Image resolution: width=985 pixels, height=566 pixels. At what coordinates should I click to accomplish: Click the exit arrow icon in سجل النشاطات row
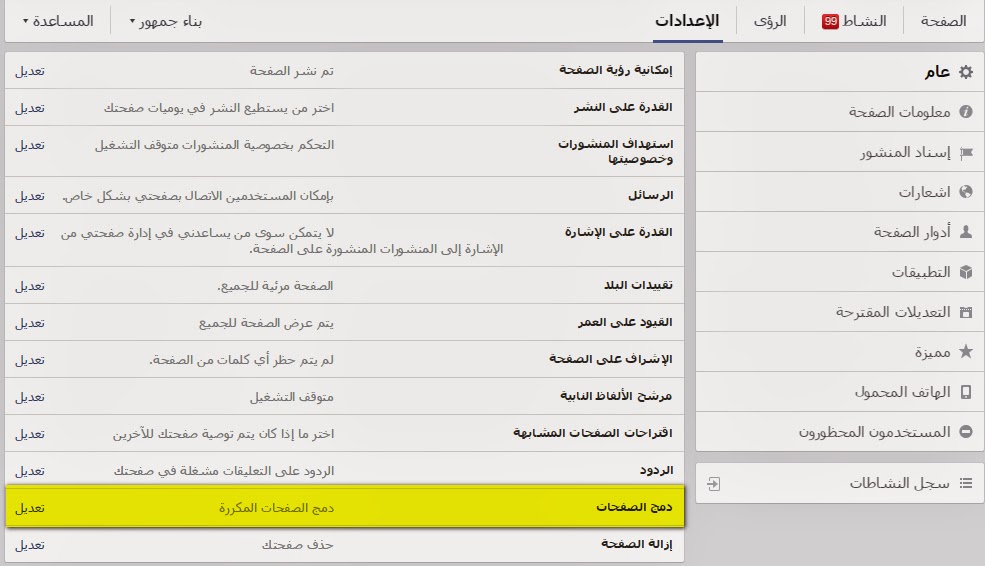(x=714, y=484)
